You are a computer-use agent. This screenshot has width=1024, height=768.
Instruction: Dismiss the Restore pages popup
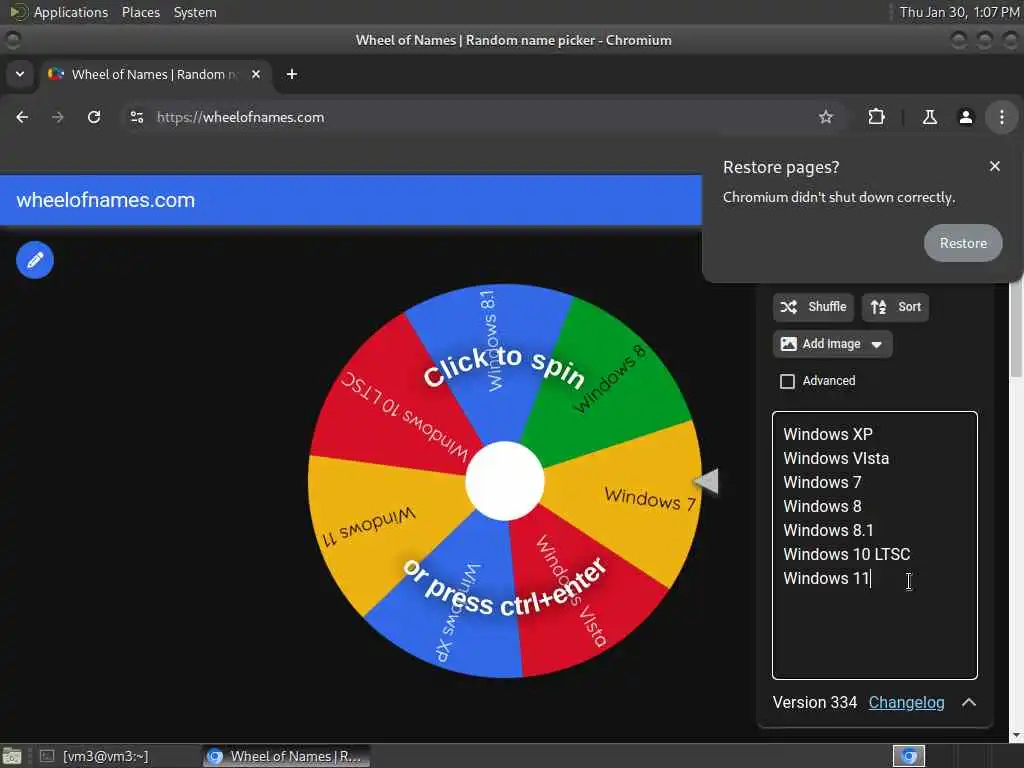click(994, 167)
